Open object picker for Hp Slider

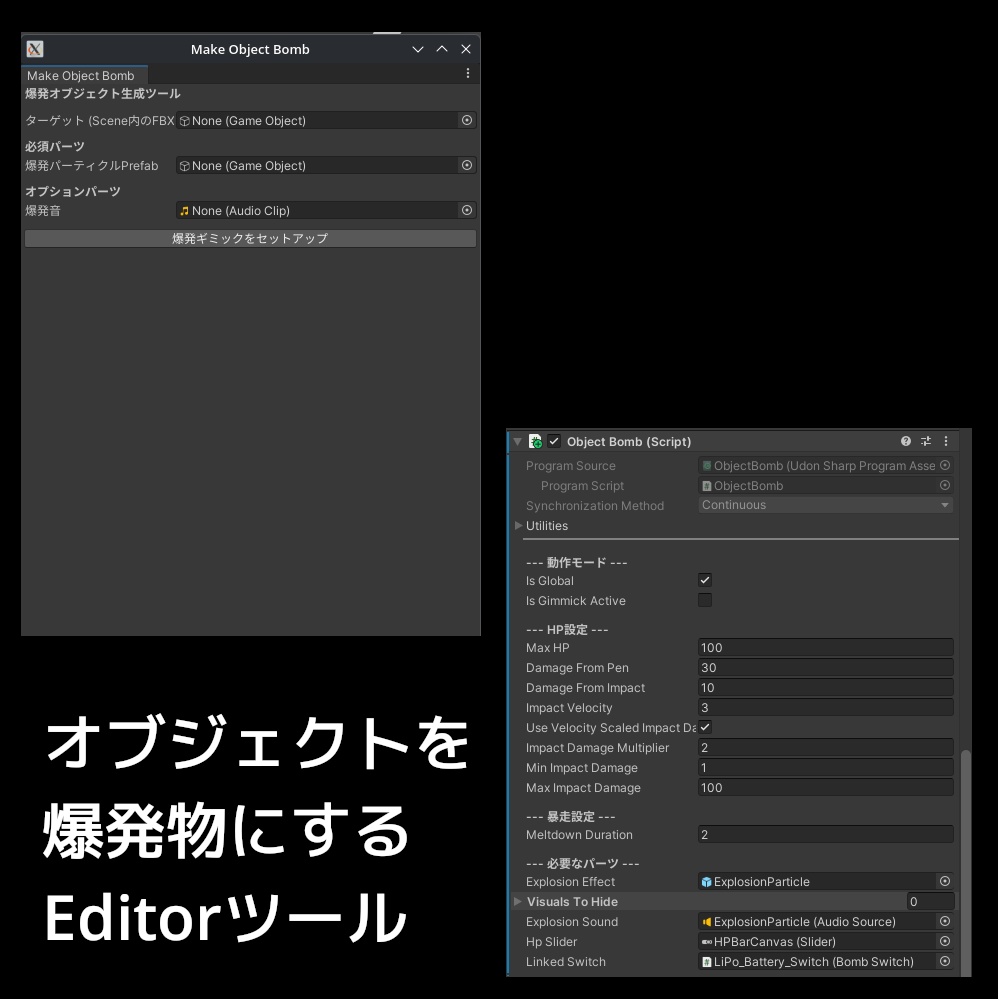[944, 941]
